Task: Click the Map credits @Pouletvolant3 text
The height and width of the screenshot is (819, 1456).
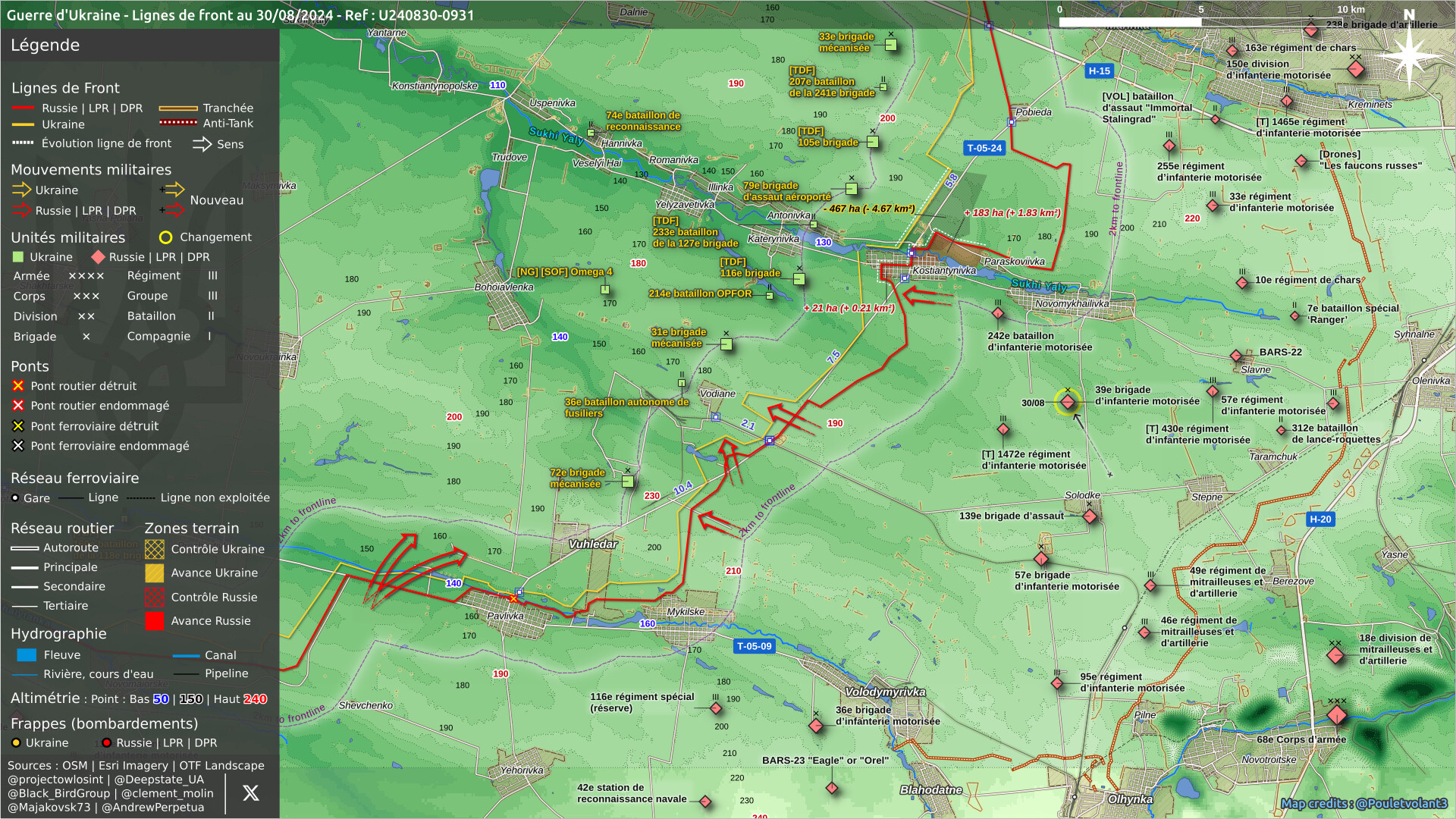Action: coord(1363,803)
